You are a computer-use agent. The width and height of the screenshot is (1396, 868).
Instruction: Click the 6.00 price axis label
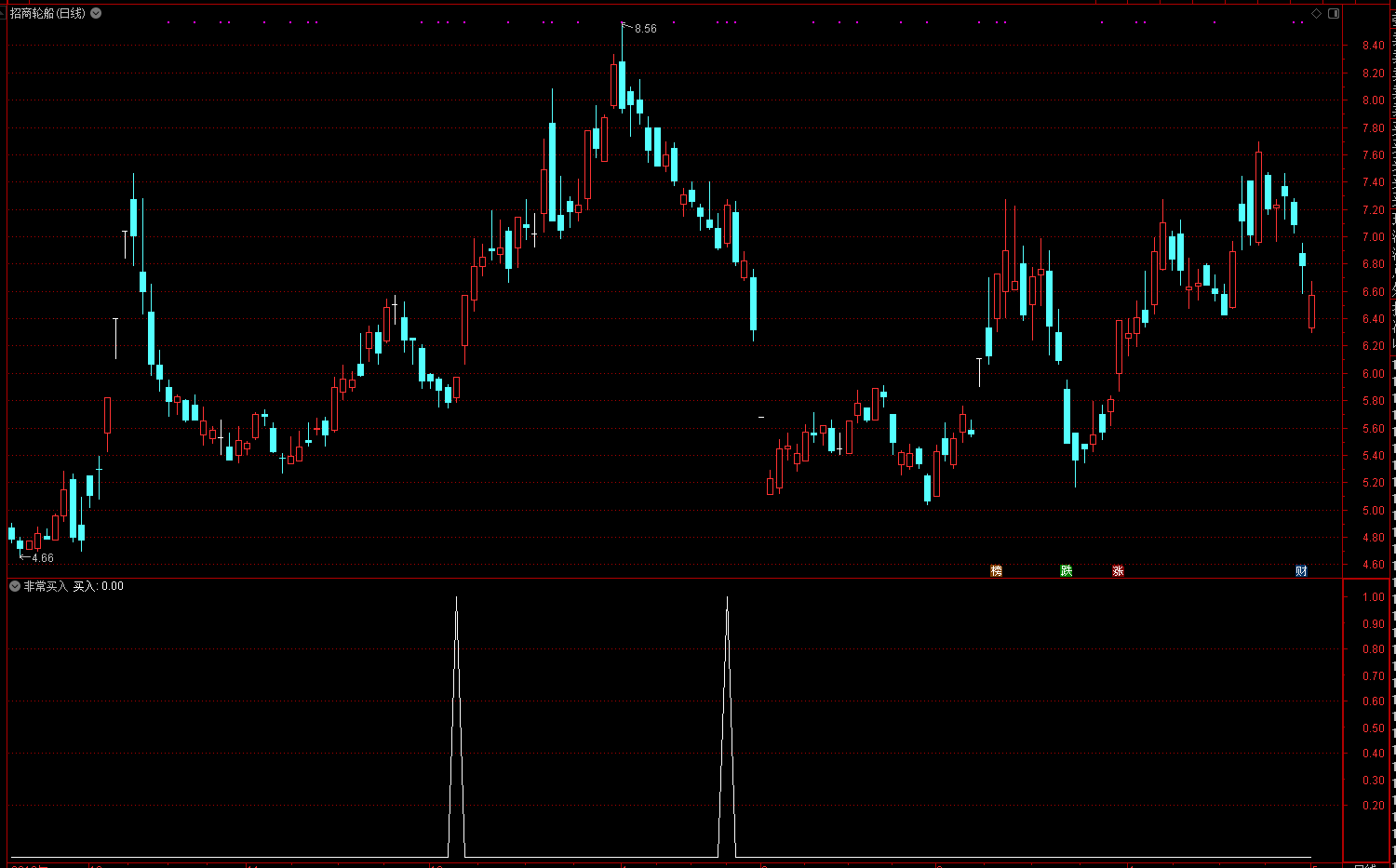coord(1373,374)
